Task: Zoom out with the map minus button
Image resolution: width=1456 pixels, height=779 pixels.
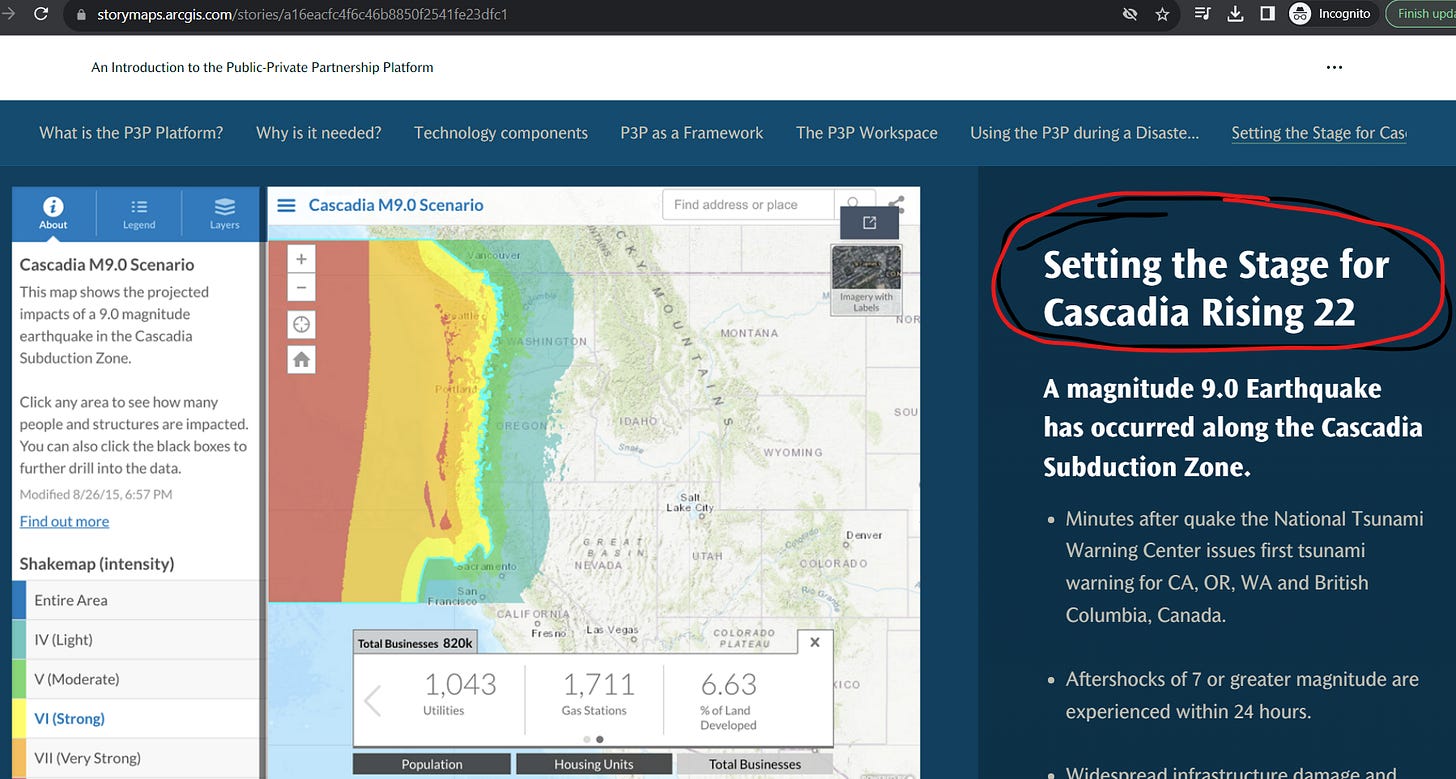Action: (x=301, y=288)
